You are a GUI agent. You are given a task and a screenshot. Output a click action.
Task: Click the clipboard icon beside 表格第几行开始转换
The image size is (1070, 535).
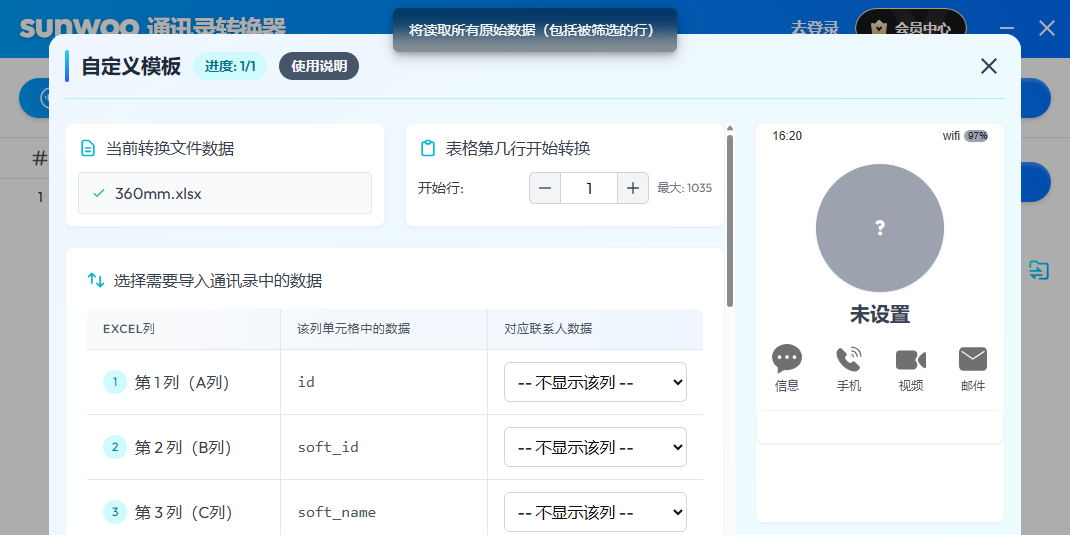(x=428, y=149)
